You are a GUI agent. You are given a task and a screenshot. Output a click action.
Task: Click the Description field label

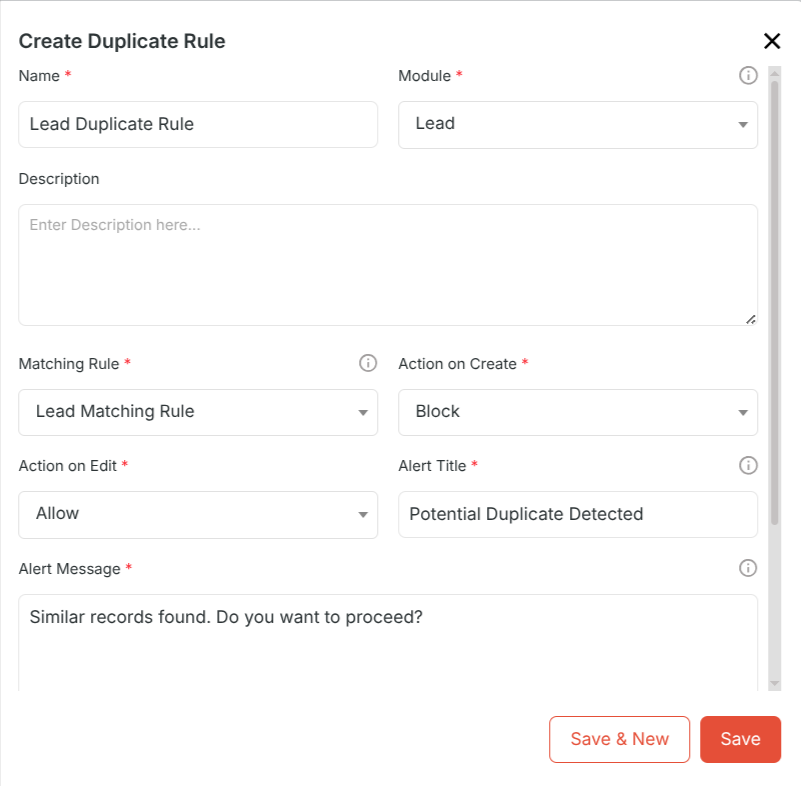point(59,179)
